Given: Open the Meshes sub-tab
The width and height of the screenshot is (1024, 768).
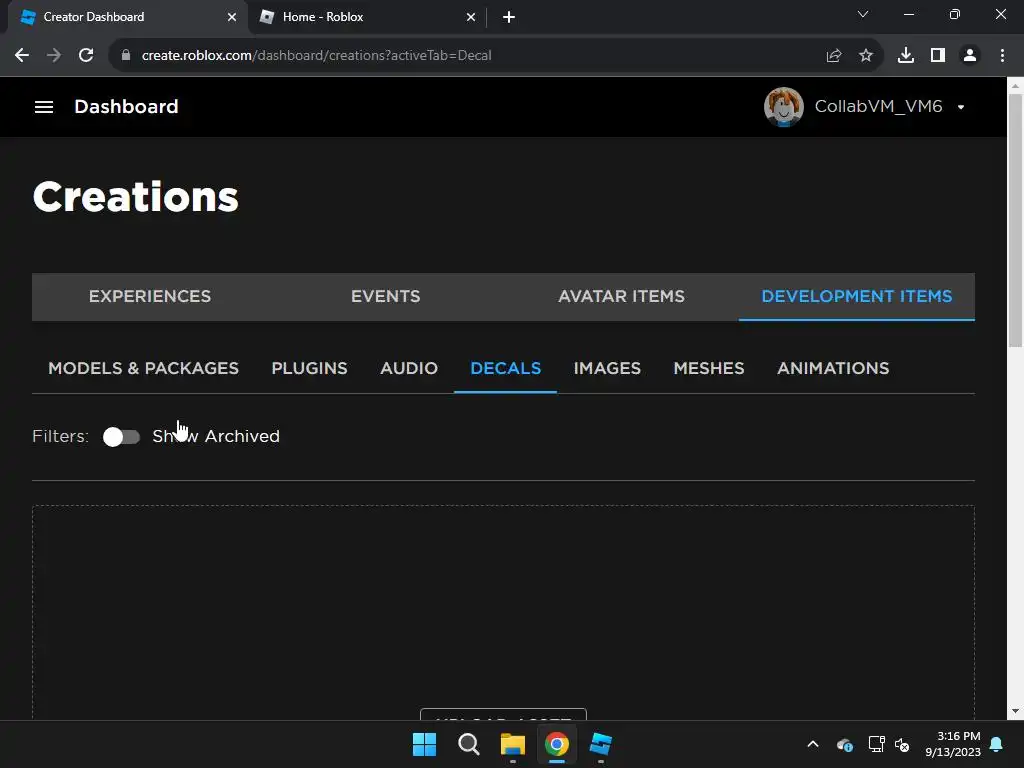Looking at the screenshot, I should (x=709, y=368).
